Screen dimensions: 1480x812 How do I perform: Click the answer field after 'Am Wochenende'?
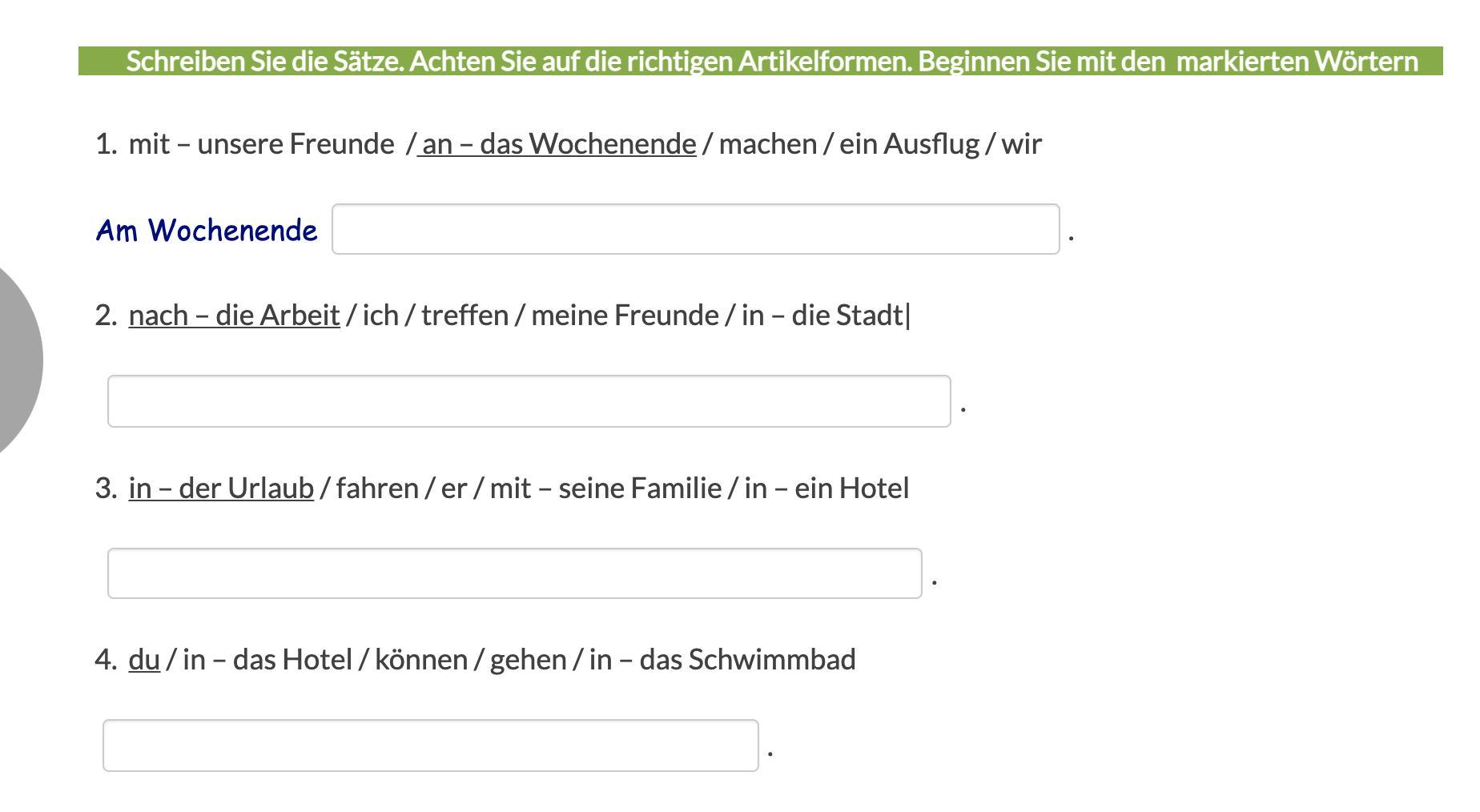coord(696,229)
